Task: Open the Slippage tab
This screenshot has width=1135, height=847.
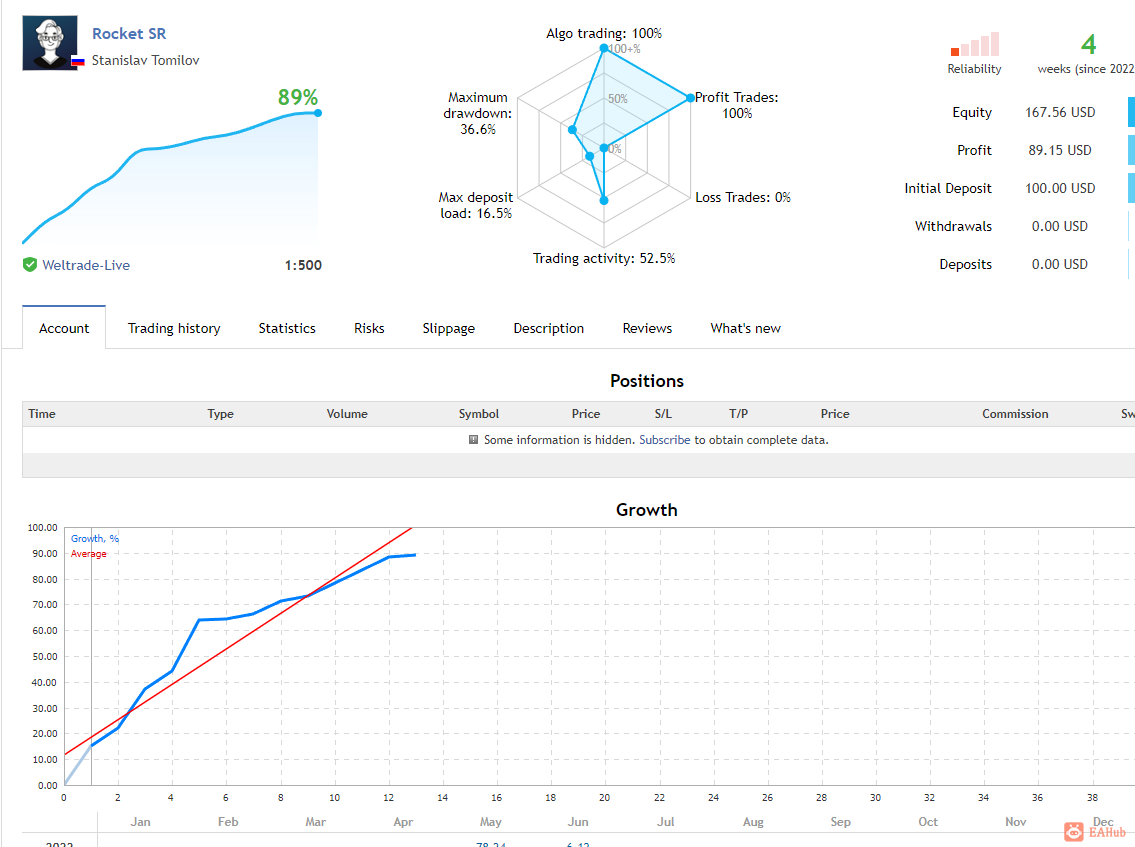Action: 449,328
